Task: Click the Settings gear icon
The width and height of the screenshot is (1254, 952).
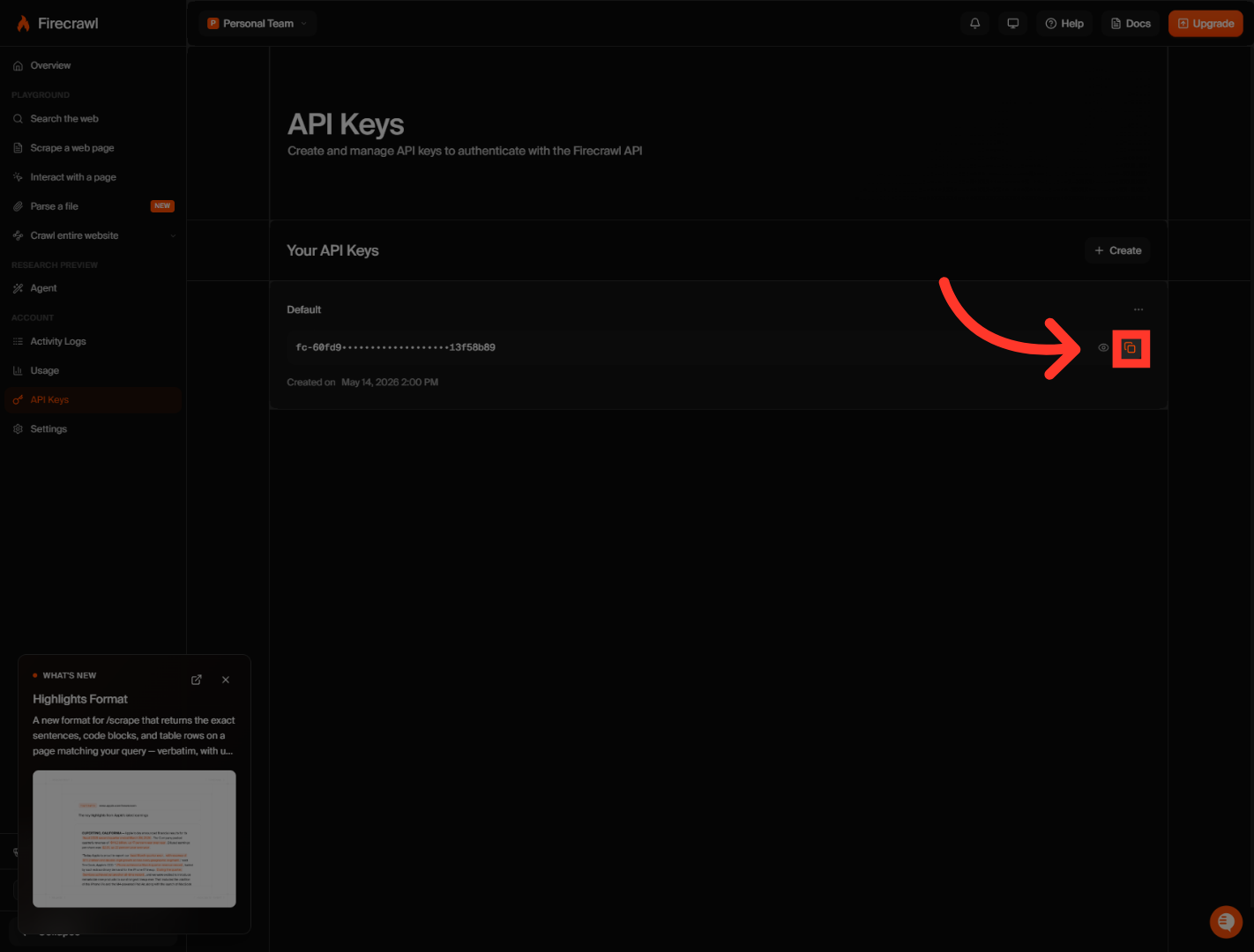Action: (x=18, y=429)
